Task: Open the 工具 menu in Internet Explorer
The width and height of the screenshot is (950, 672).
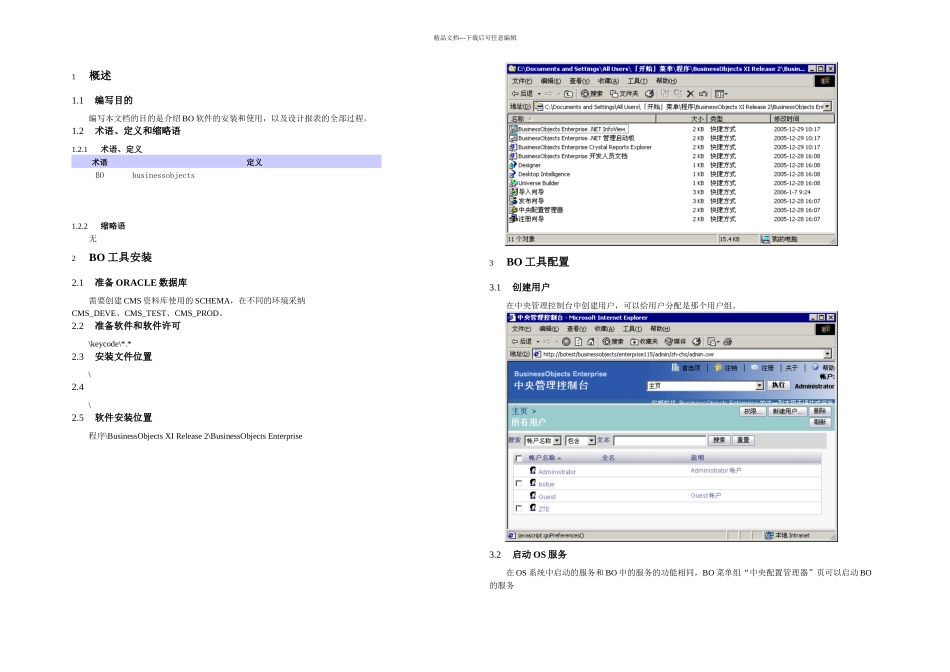Action: (632, 329)
